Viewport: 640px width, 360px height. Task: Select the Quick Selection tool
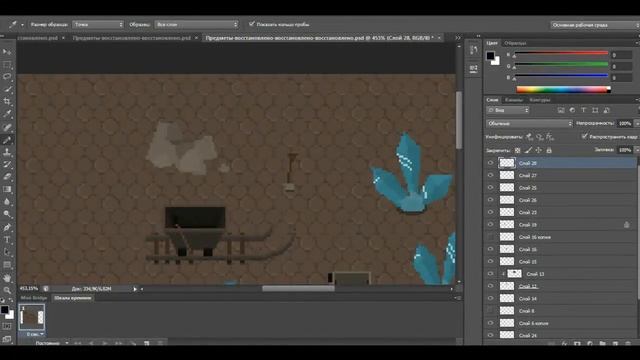[7, 89]
